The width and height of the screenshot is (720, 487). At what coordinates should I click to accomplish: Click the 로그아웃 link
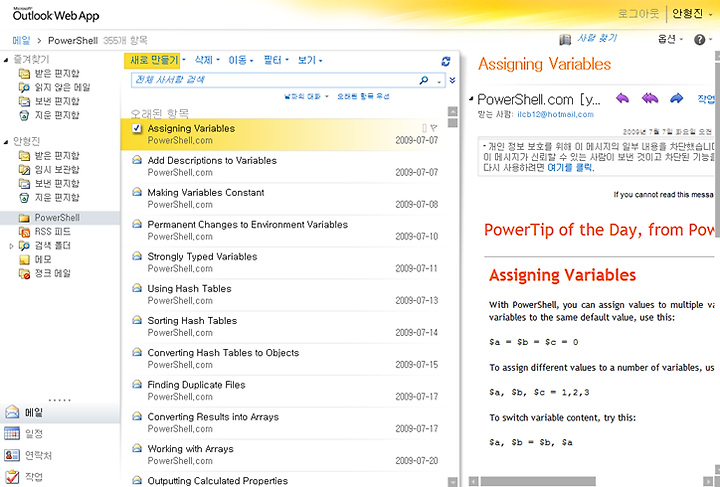pos(638,14)
